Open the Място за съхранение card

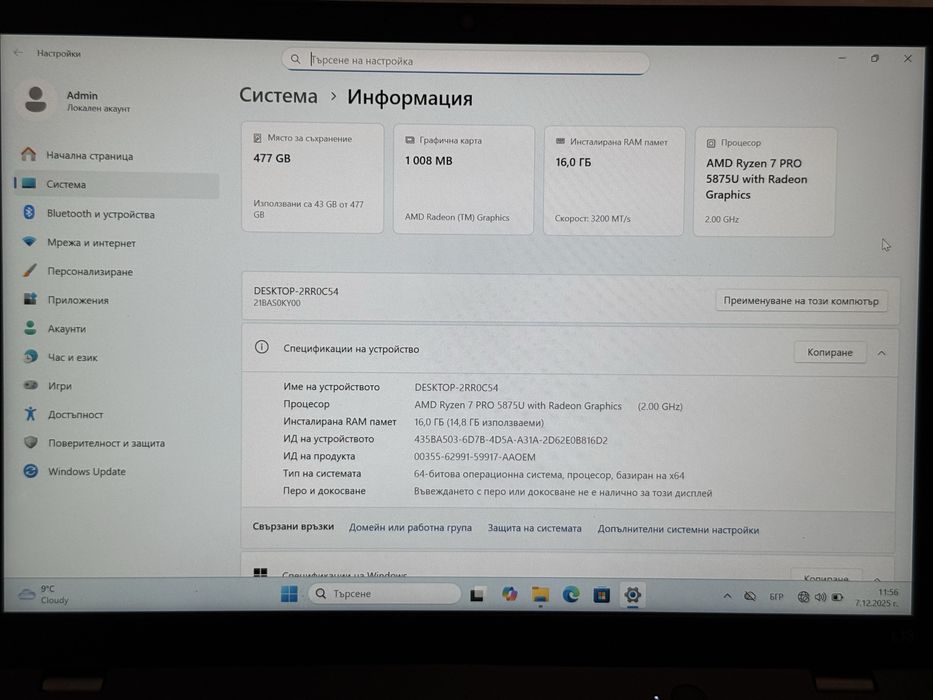coord(312,178)
